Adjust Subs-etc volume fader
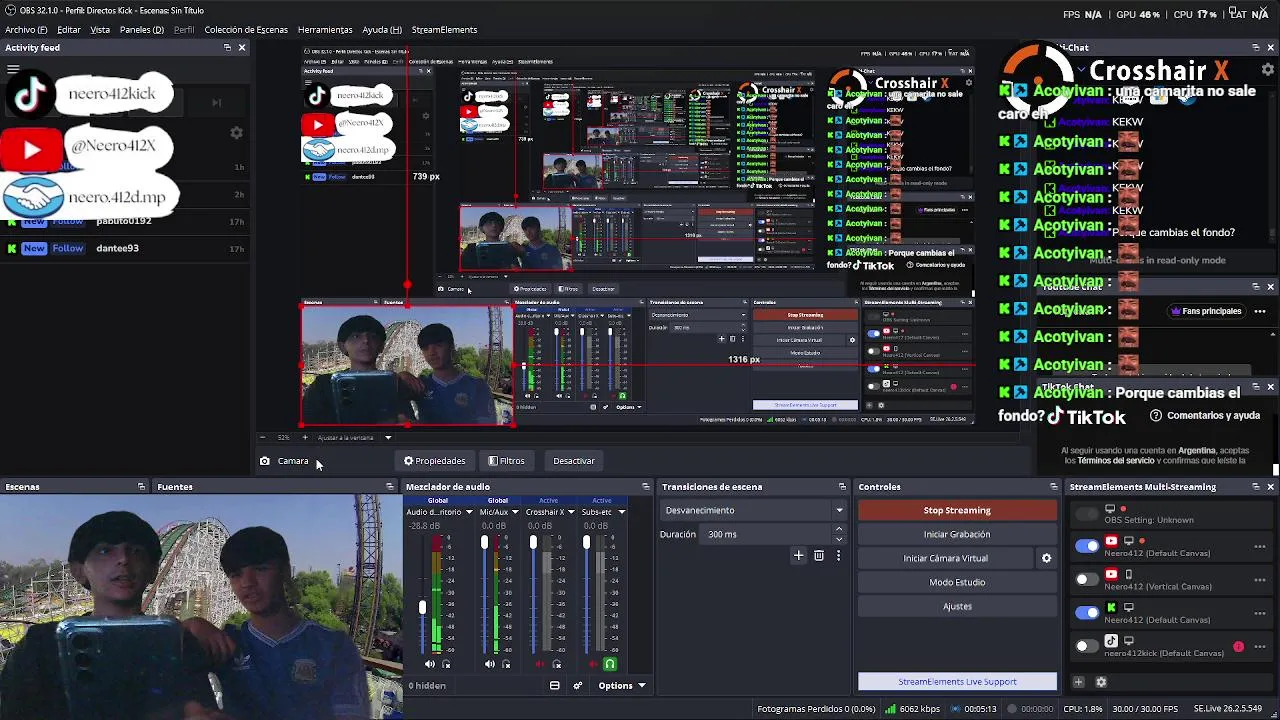Screen dimensions: 1280x720 click(x=586, y=543)
